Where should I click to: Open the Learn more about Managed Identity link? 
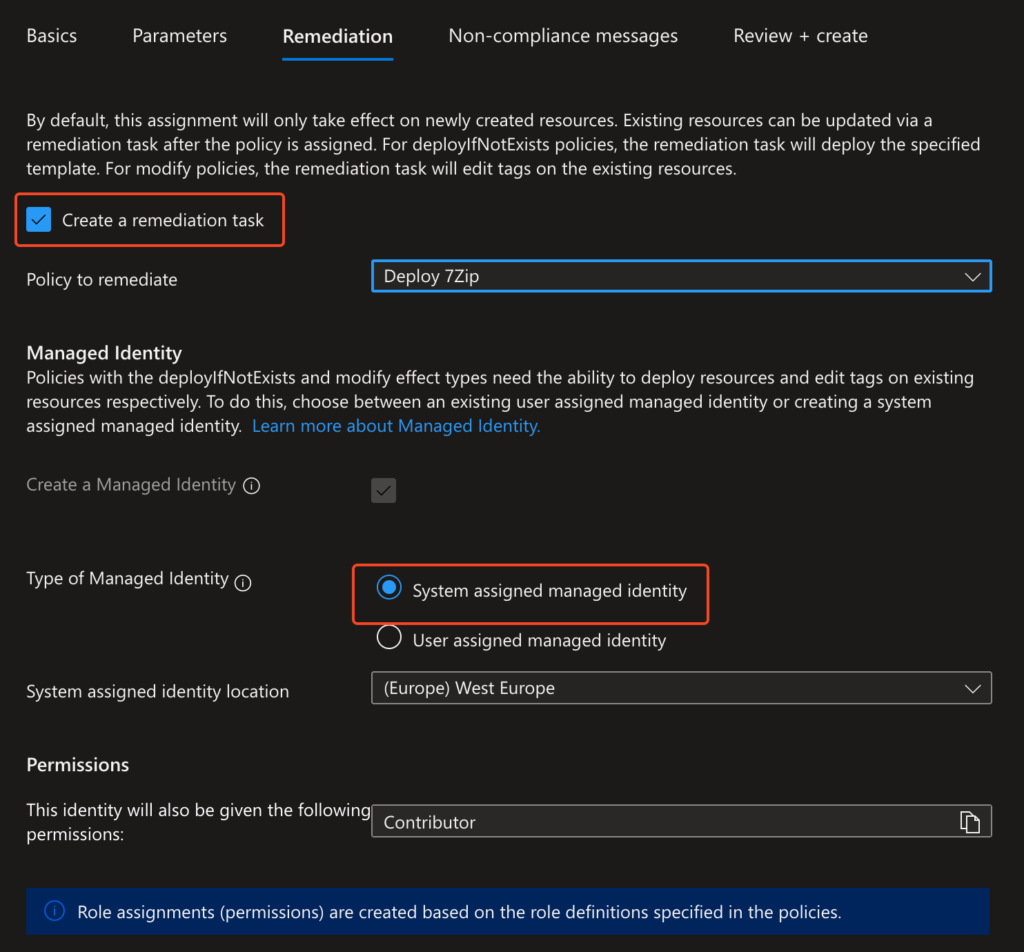coord(396,426)
